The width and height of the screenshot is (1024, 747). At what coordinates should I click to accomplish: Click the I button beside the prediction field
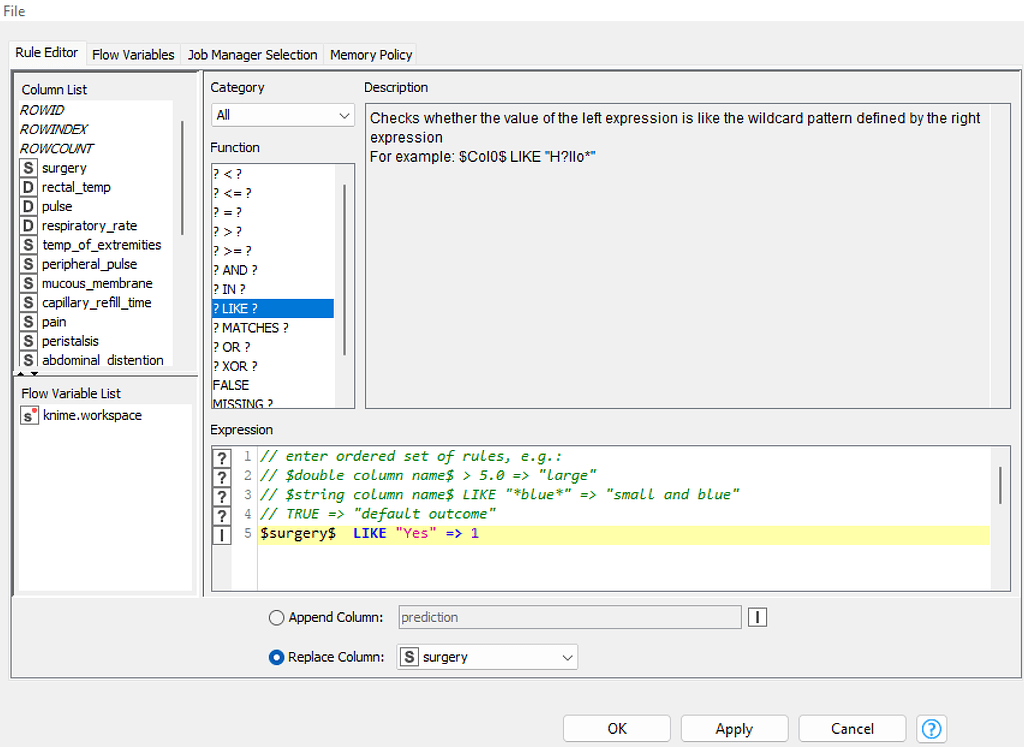click(x=757, y=617)
